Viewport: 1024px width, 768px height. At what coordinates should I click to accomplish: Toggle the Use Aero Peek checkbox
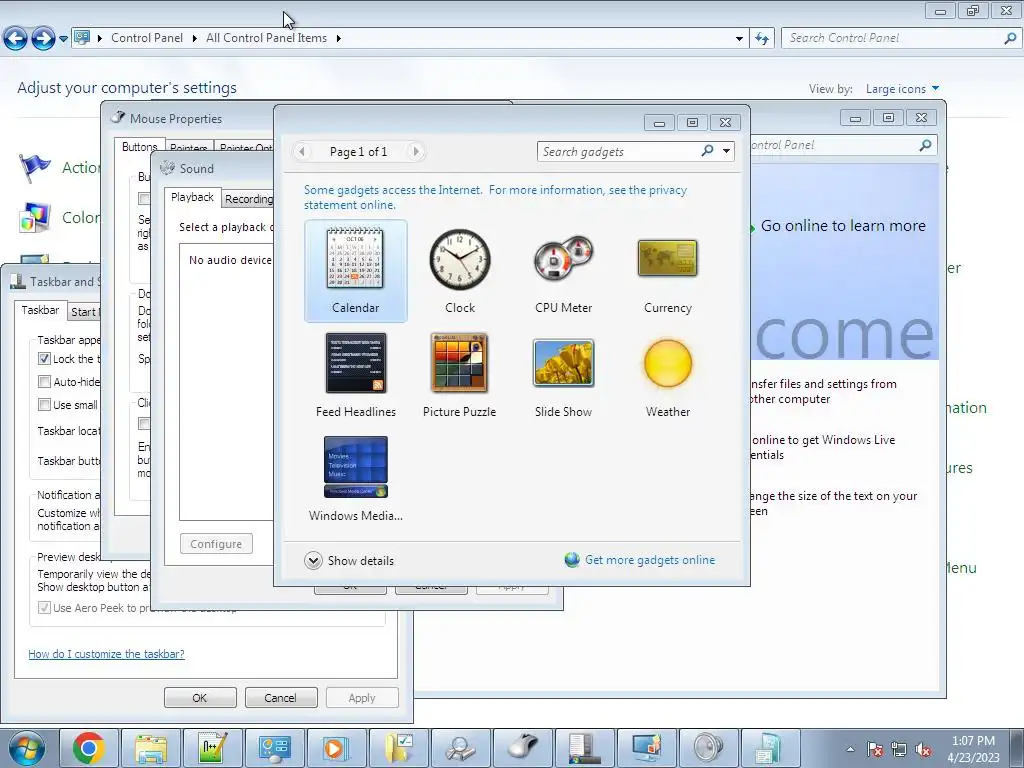coord(44,607)
